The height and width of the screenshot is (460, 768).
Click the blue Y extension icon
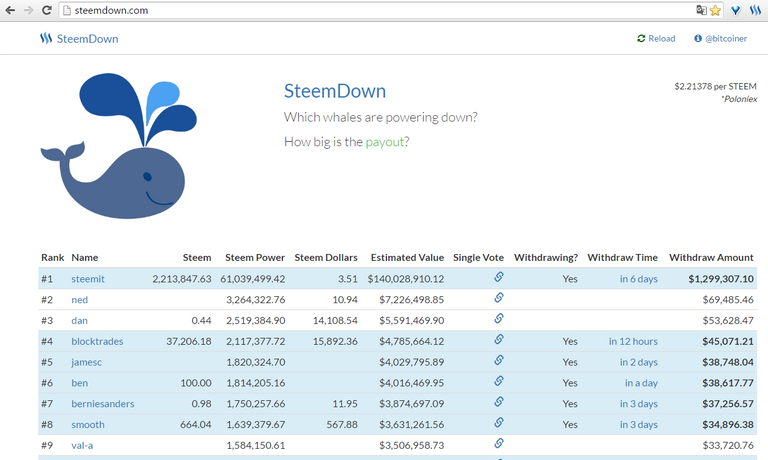(735, 10)
